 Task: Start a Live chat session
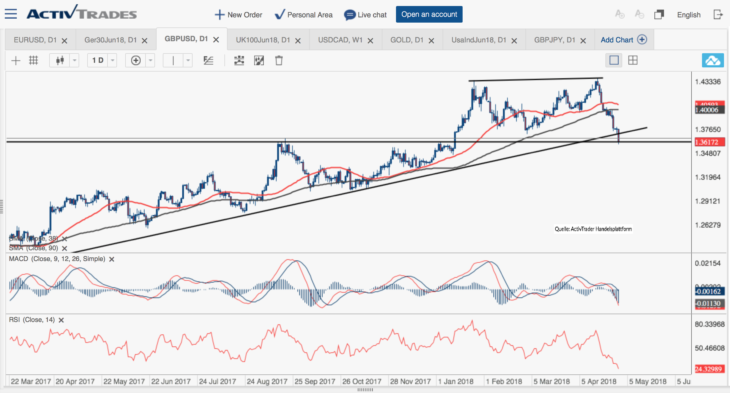365,15
